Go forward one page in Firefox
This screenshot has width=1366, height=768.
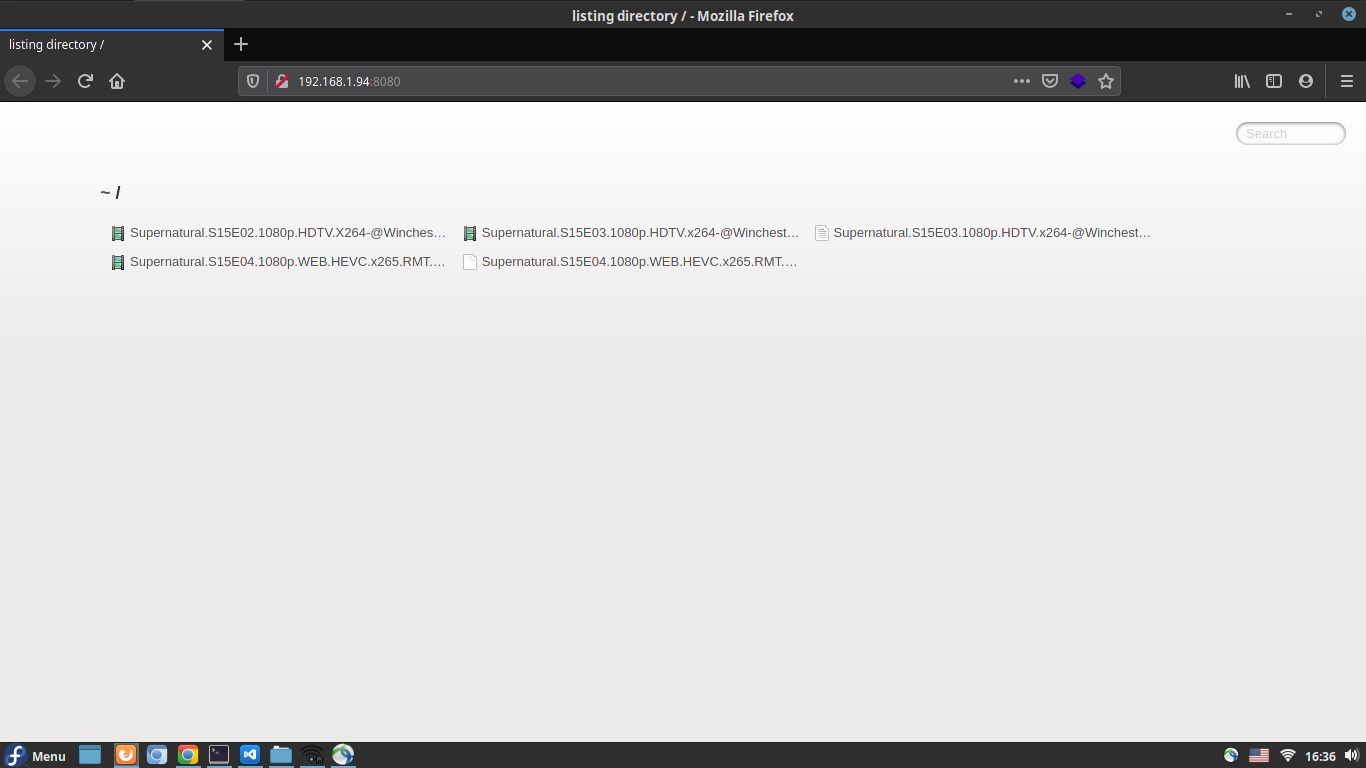(x=53, y=81)
